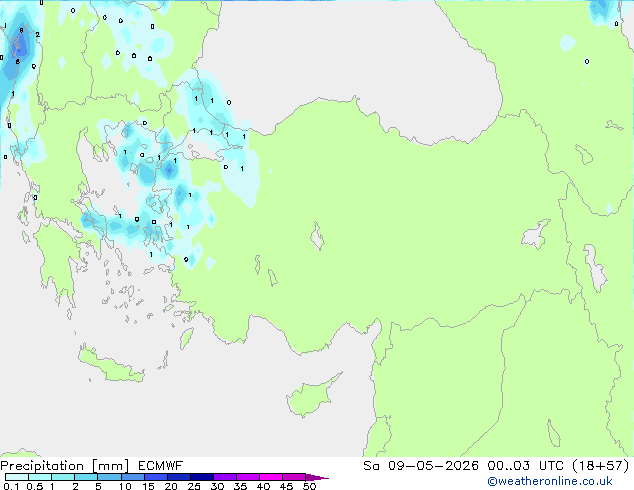Click the arrow tip above 50 on legend
This screenshot has height=490, width=634.
(x=317, y=477)
